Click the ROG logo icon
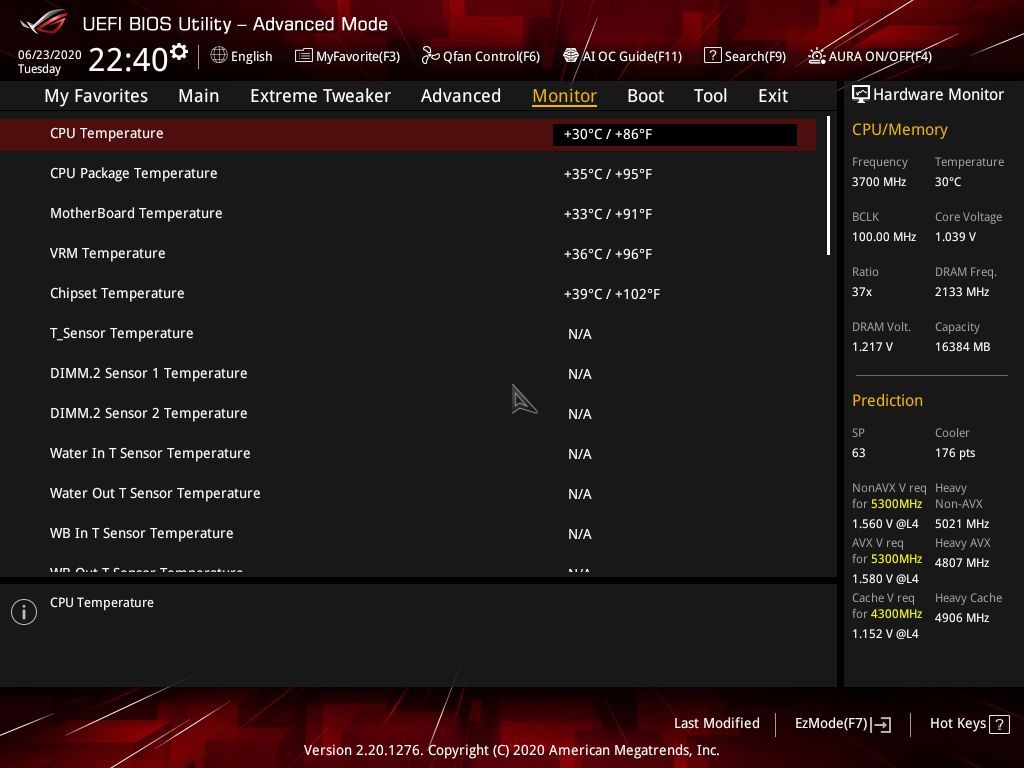 pyautogui.click(x=44, y=23)
